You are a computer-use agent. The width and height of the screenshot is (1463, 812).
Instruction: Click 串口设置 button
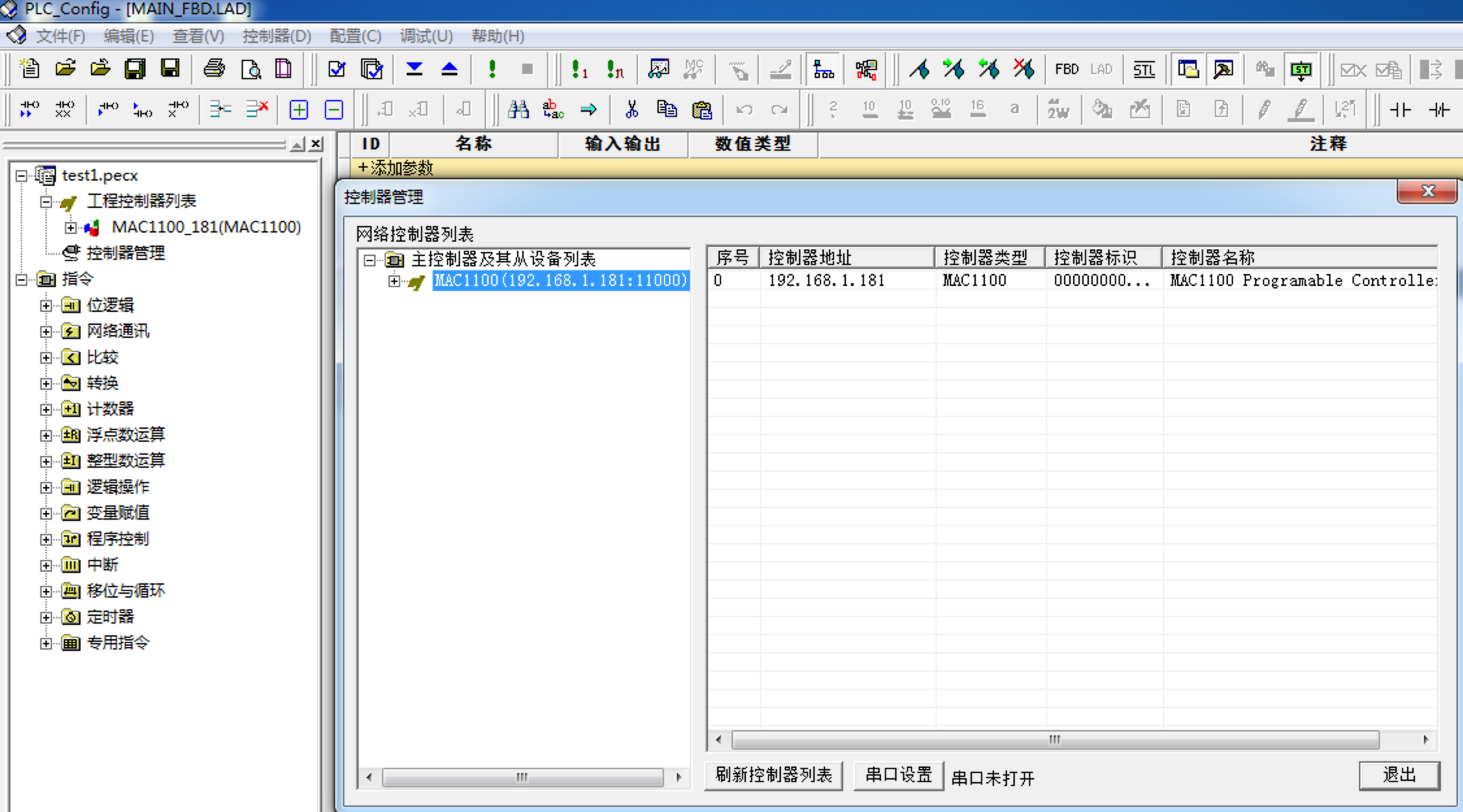pos(898,775)
